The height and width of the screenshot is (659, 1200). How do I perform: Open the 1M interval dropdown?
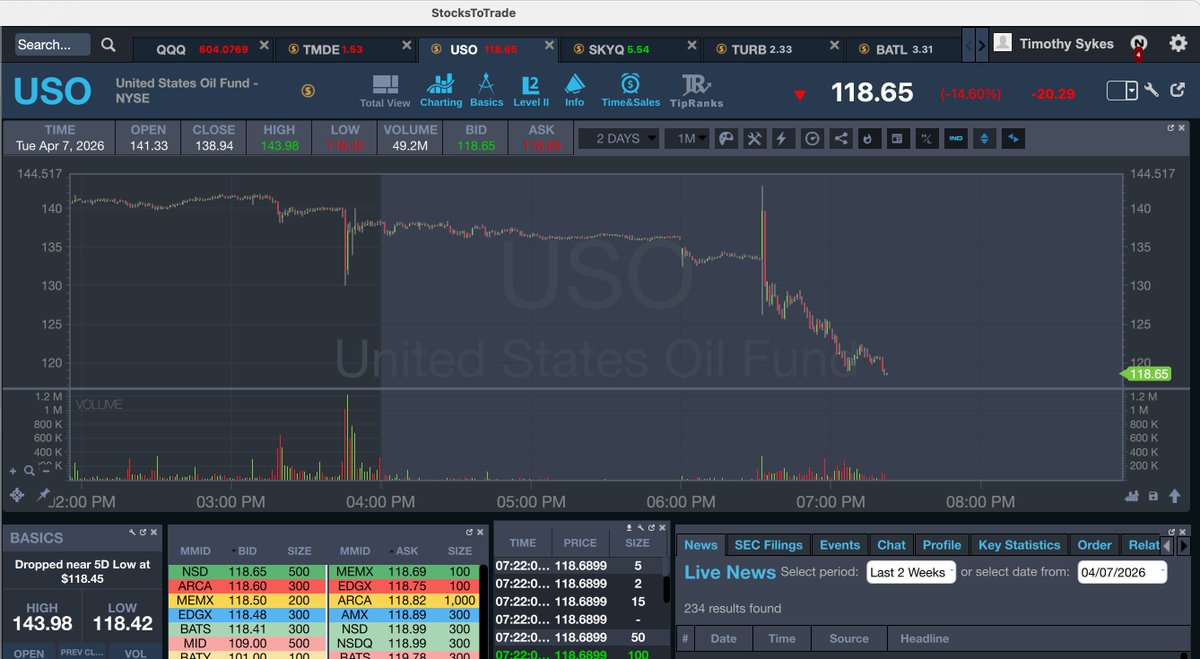[686, 138]
